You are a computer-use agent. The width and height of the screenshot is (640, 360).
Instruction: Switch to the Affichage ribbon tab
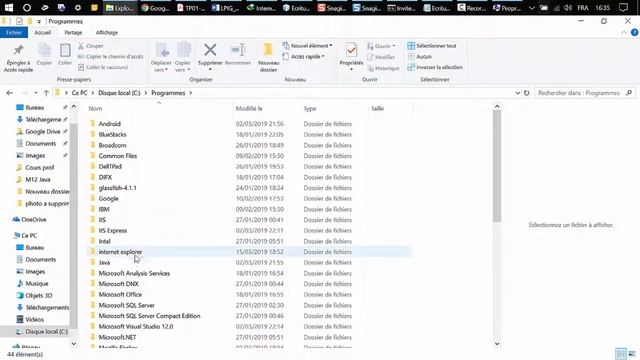pyautogui.click(x=107, y=32)
